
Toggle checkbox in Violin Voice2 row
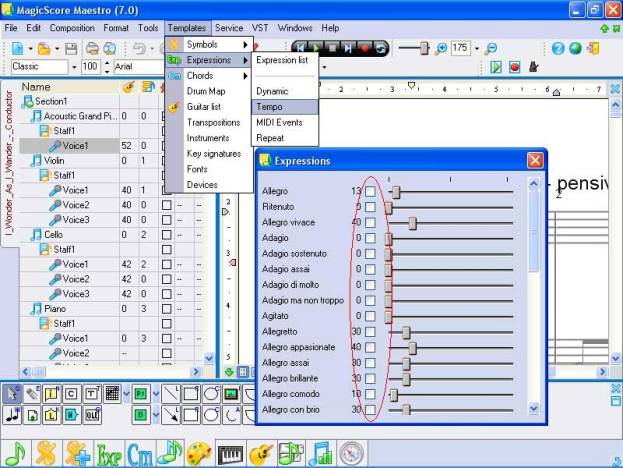click(167, 205)
